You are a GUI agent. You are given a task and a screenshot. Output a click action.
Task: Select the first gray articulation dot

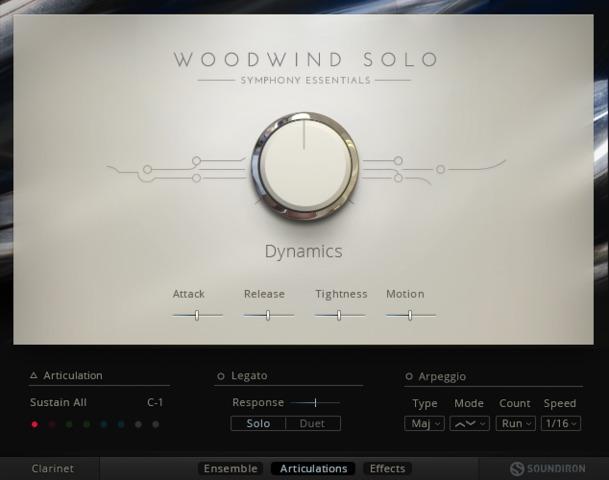[x=138, y=424]
